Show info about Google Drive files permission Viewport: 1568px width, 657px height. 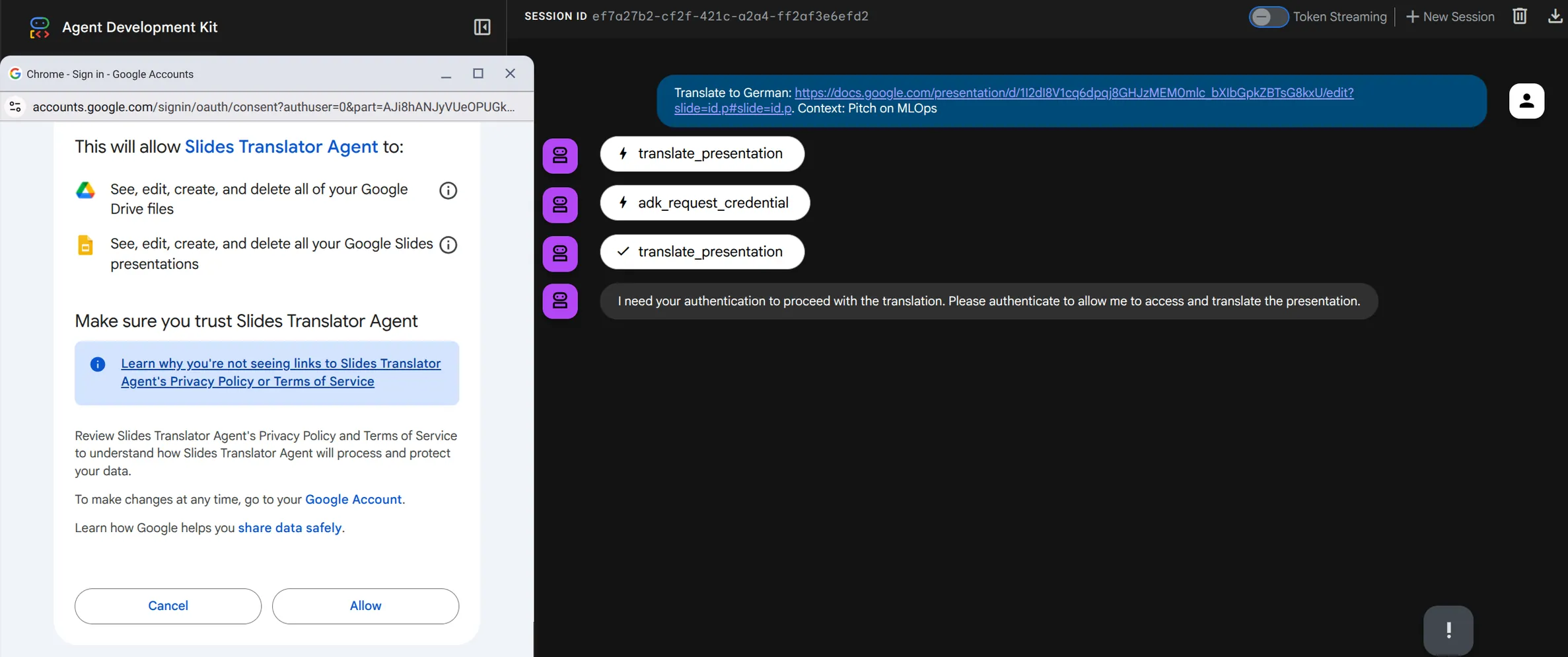[448, 190]
